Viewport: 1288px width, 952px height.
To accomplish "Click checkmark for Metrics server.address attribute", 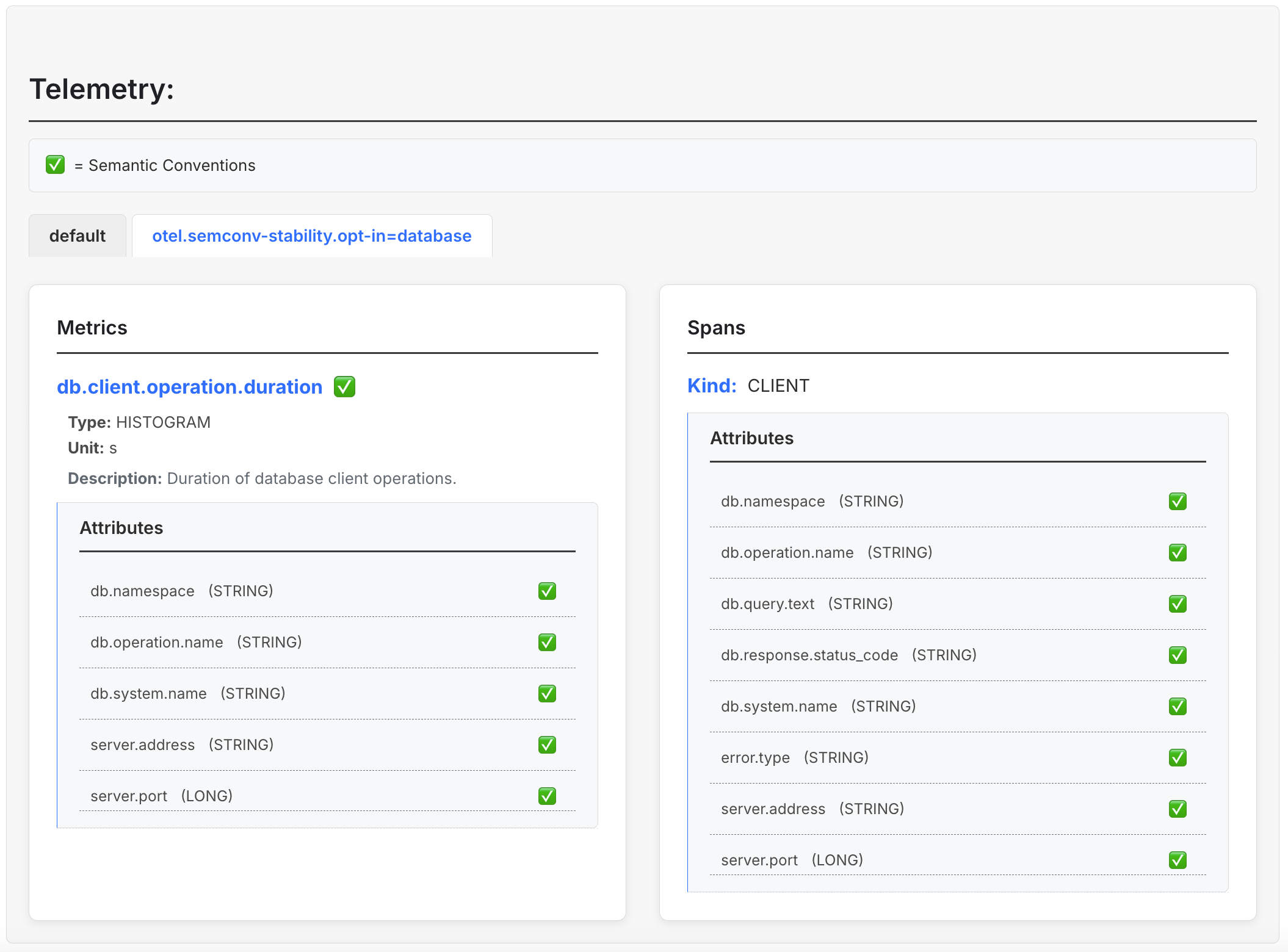I will (547, 745).
